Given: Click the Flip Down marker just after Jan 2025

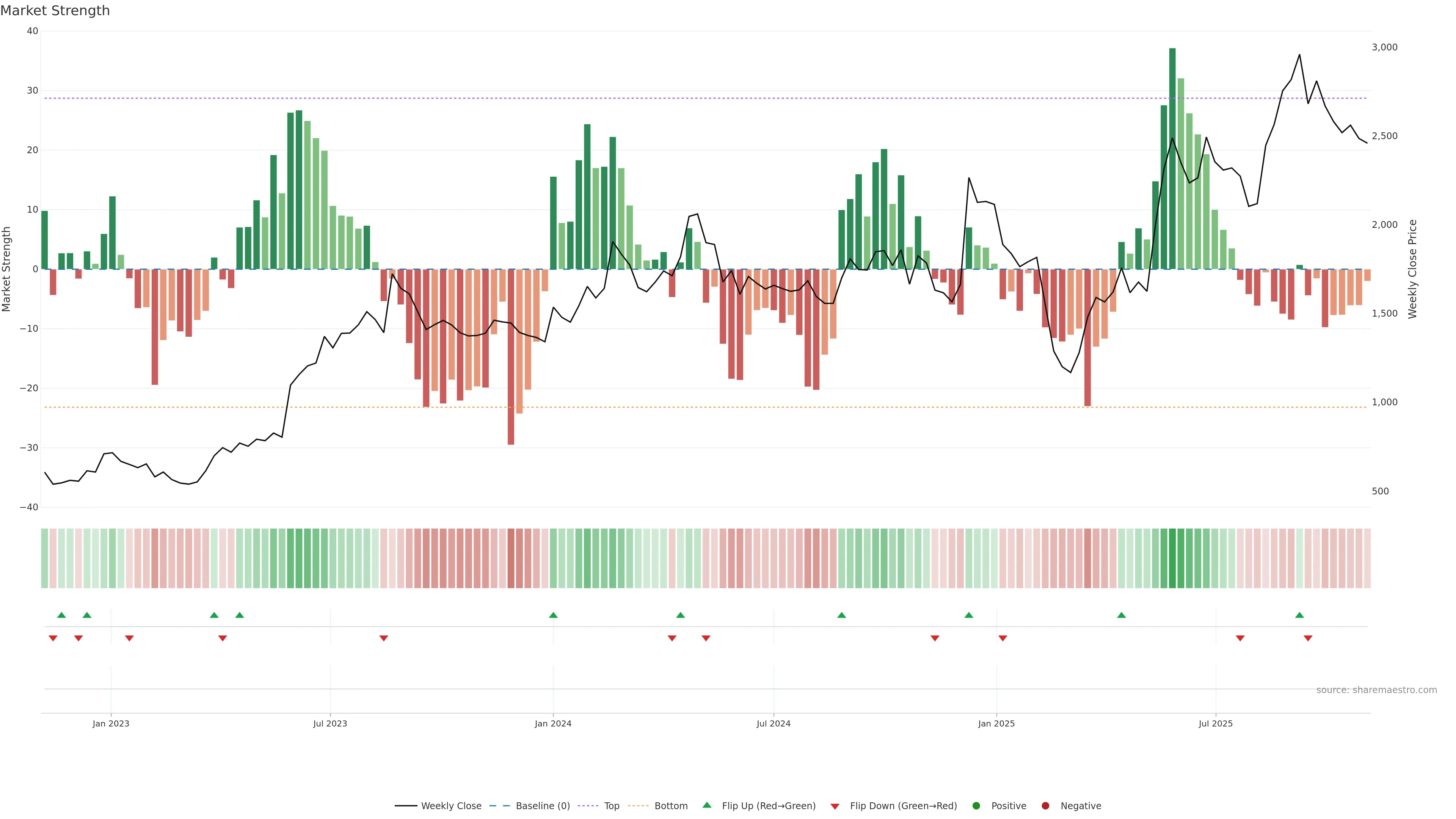Looking at the screenshot, I should click(x=1002, y=638).
